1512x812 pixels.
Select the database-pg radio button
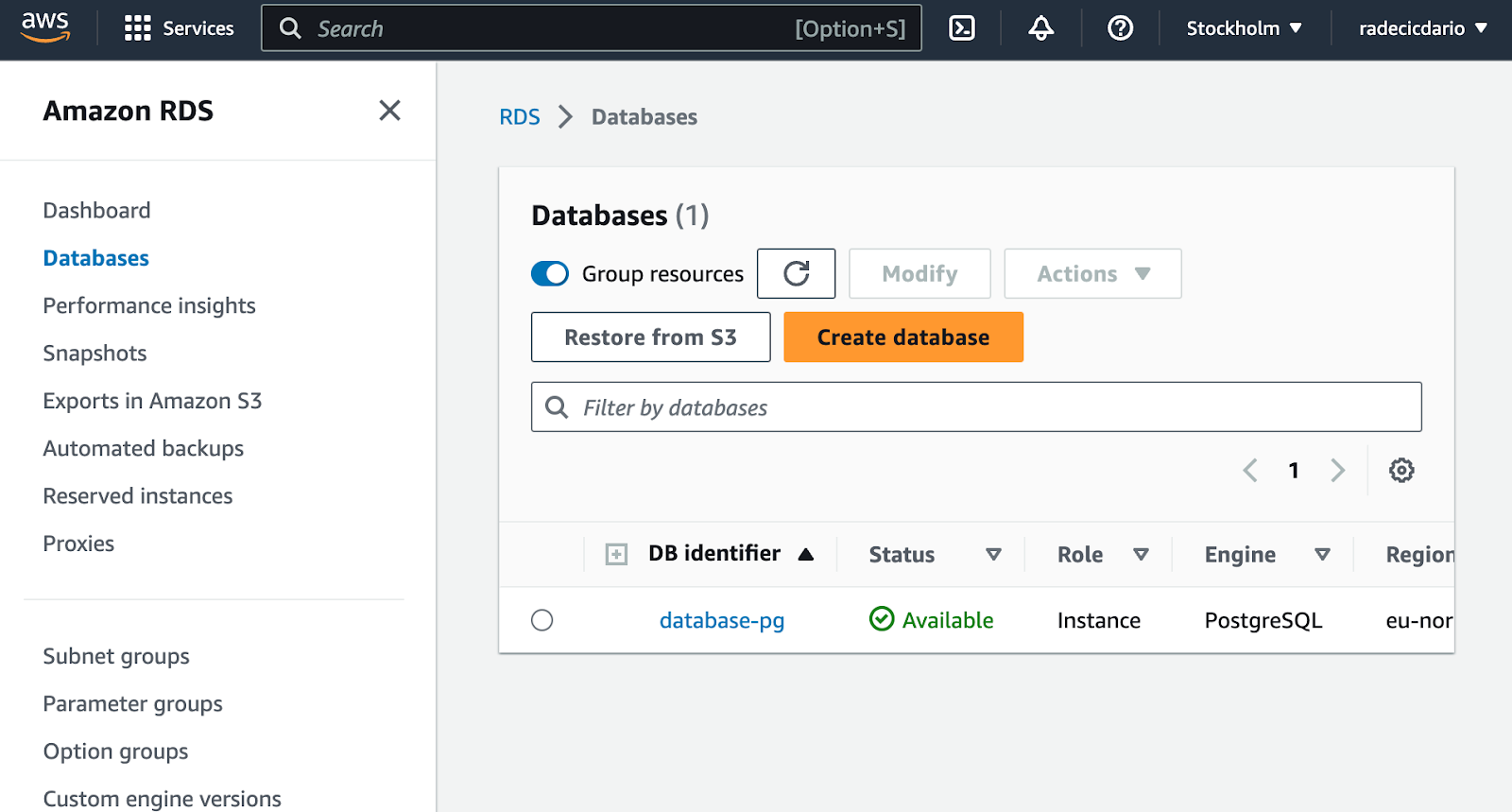(541, 620)
